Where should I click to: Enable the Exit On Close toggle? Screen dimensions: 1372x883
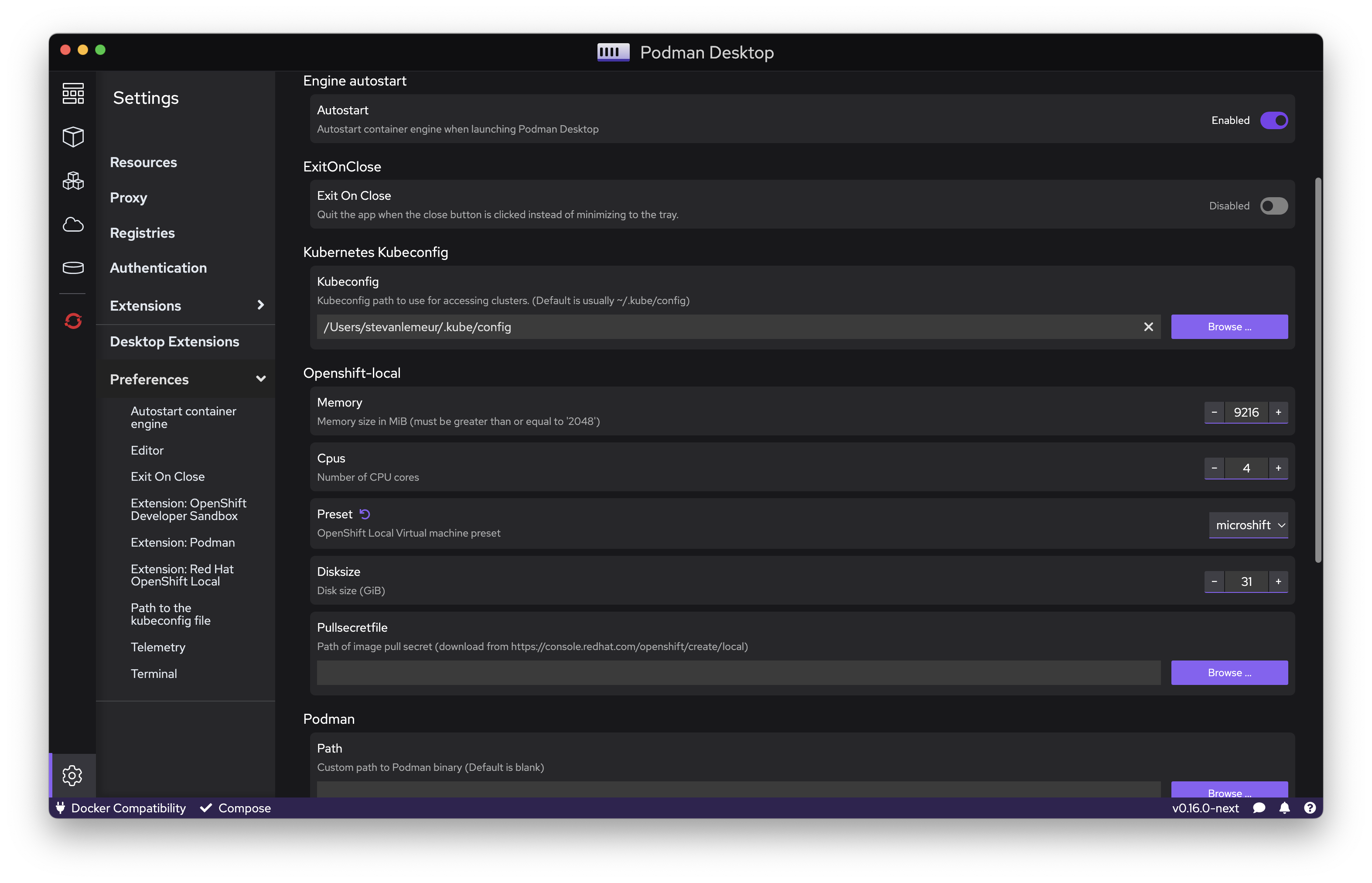tap(1273, 205)
